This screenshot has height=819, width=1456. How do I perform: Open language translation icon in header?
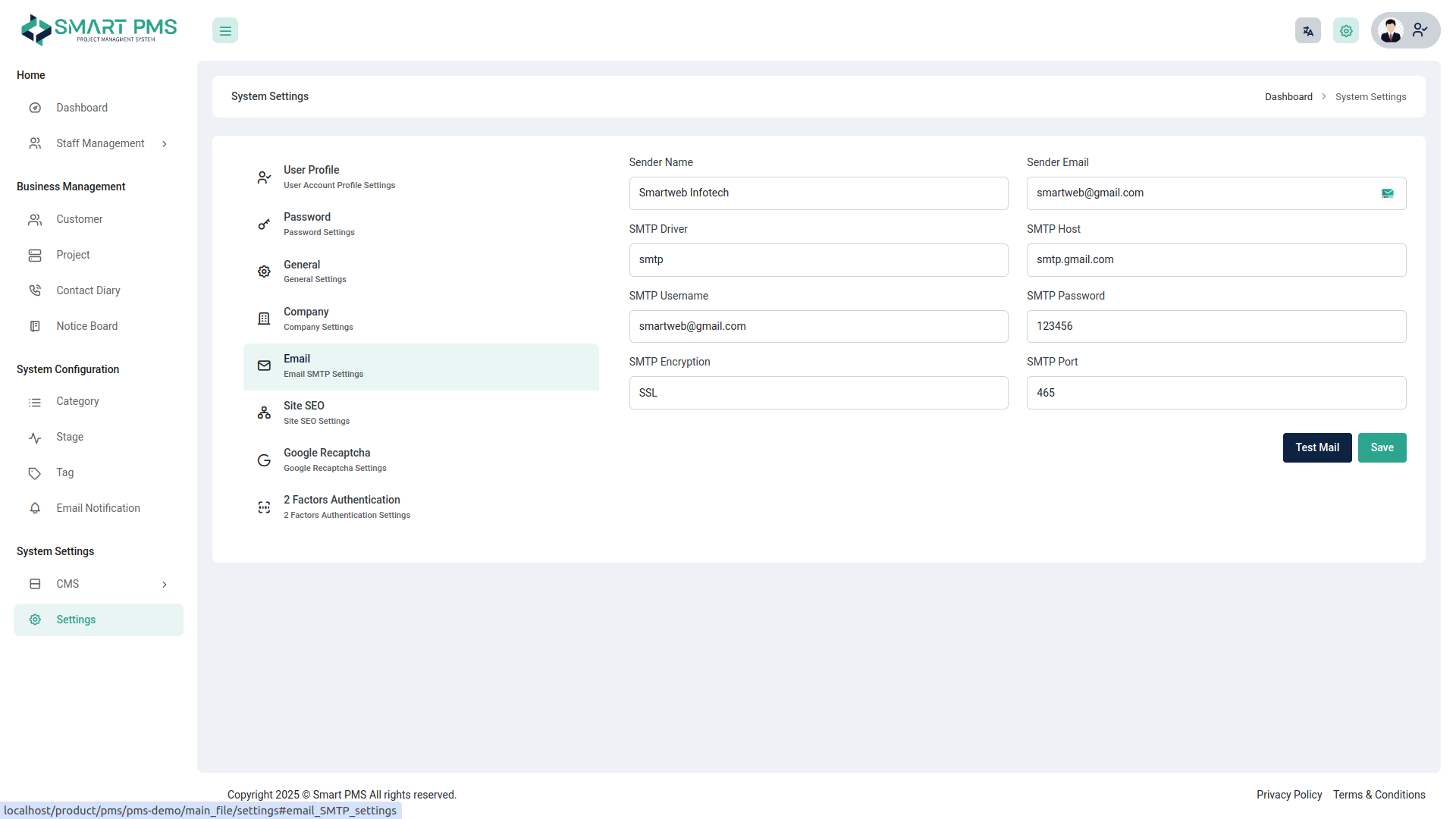click(x=1307, y=31)
